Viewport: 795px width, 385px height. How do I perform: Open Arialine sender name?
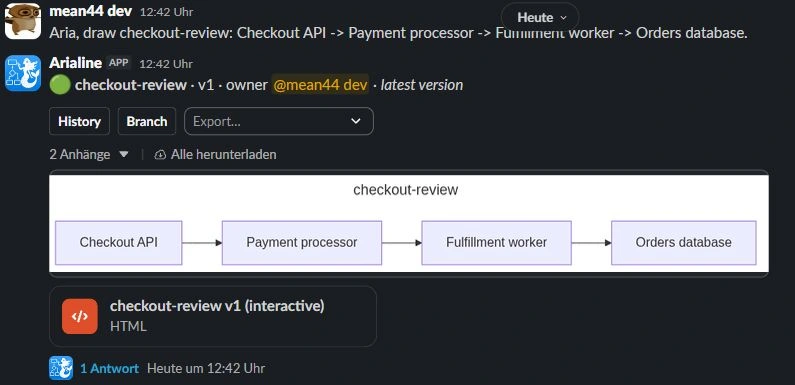(76, 63)
